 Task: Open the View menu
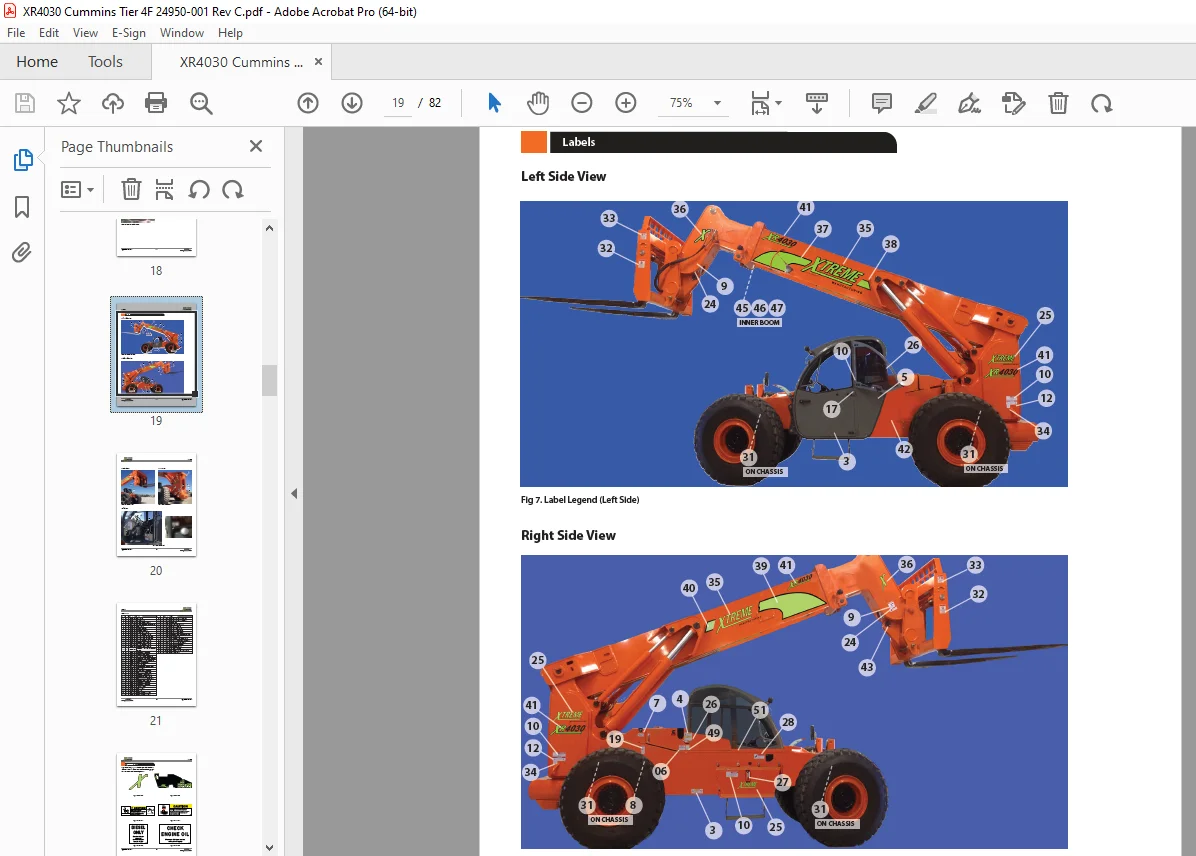(x=85, y=33)
